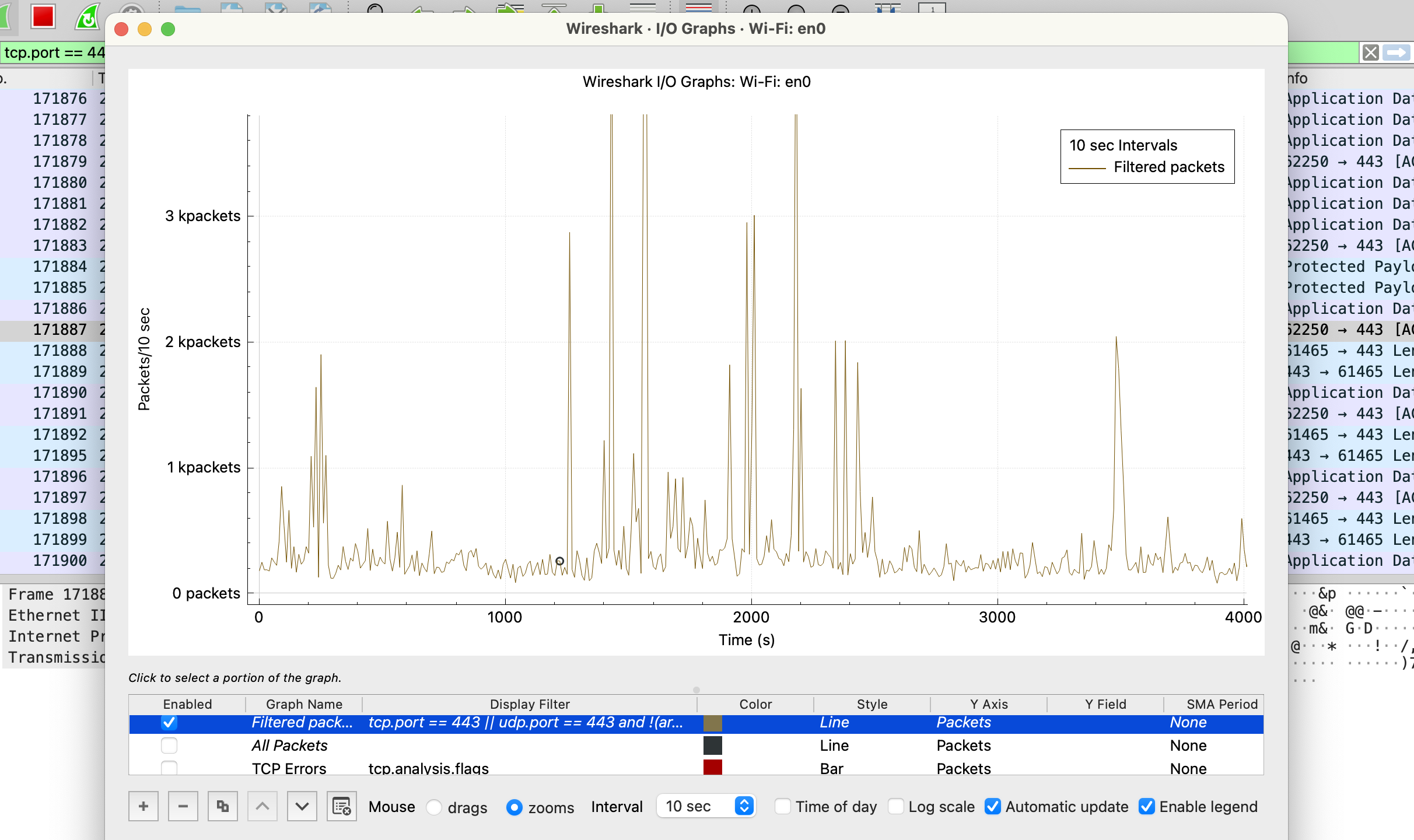Click the Line style cell of All Packets
The image size is (1414, 840).
pos(834,745)
